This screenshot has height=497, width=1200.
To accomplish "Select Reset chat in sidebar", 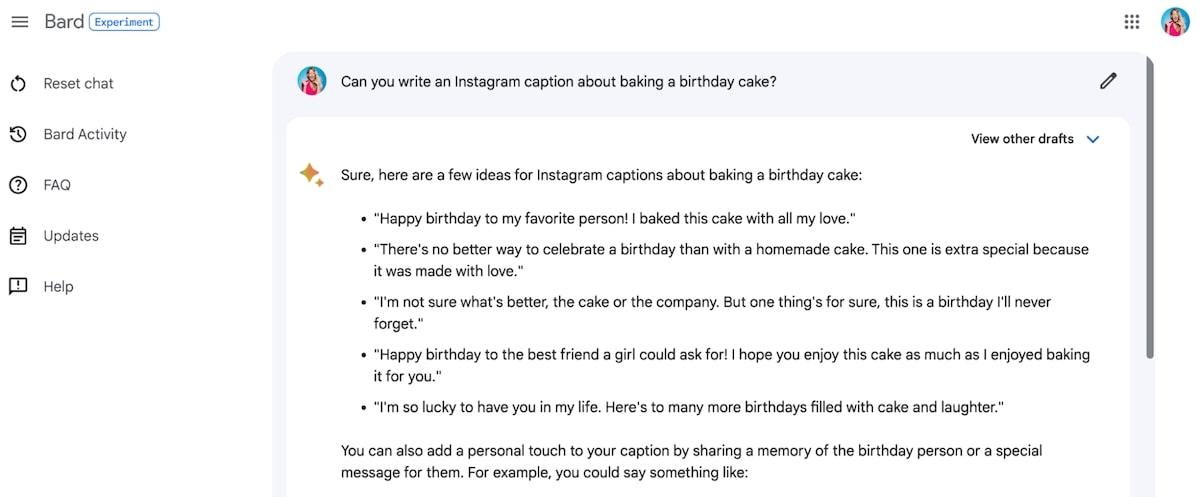I will tap(78, 84).
